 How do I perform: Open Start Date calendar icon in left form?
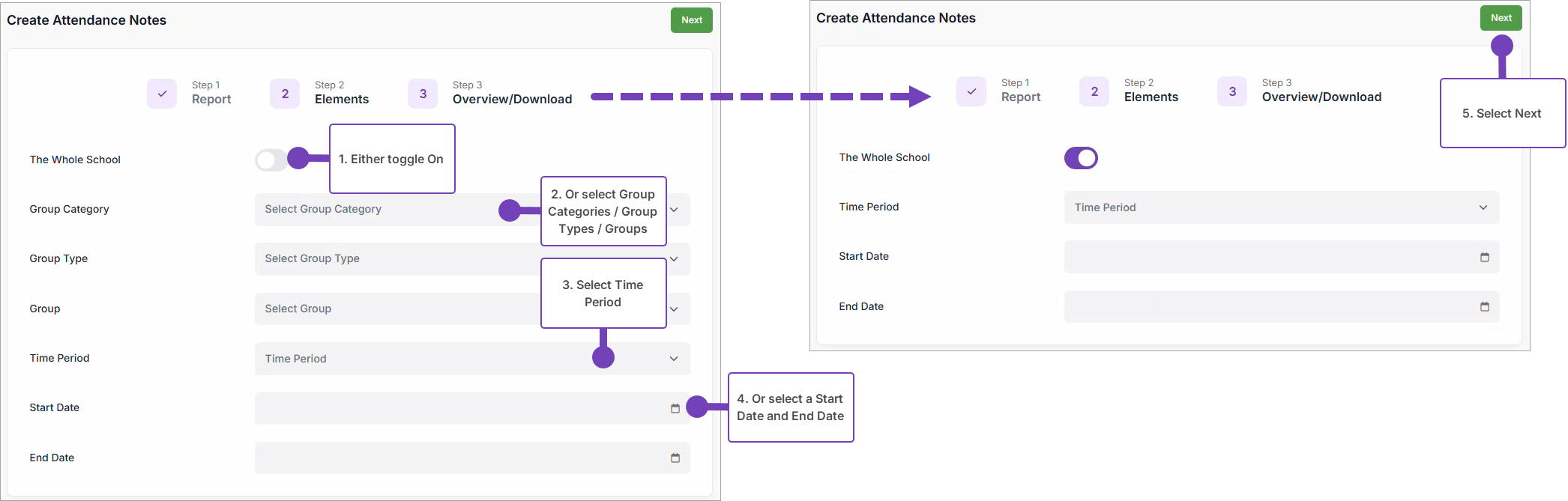point(675,408)
